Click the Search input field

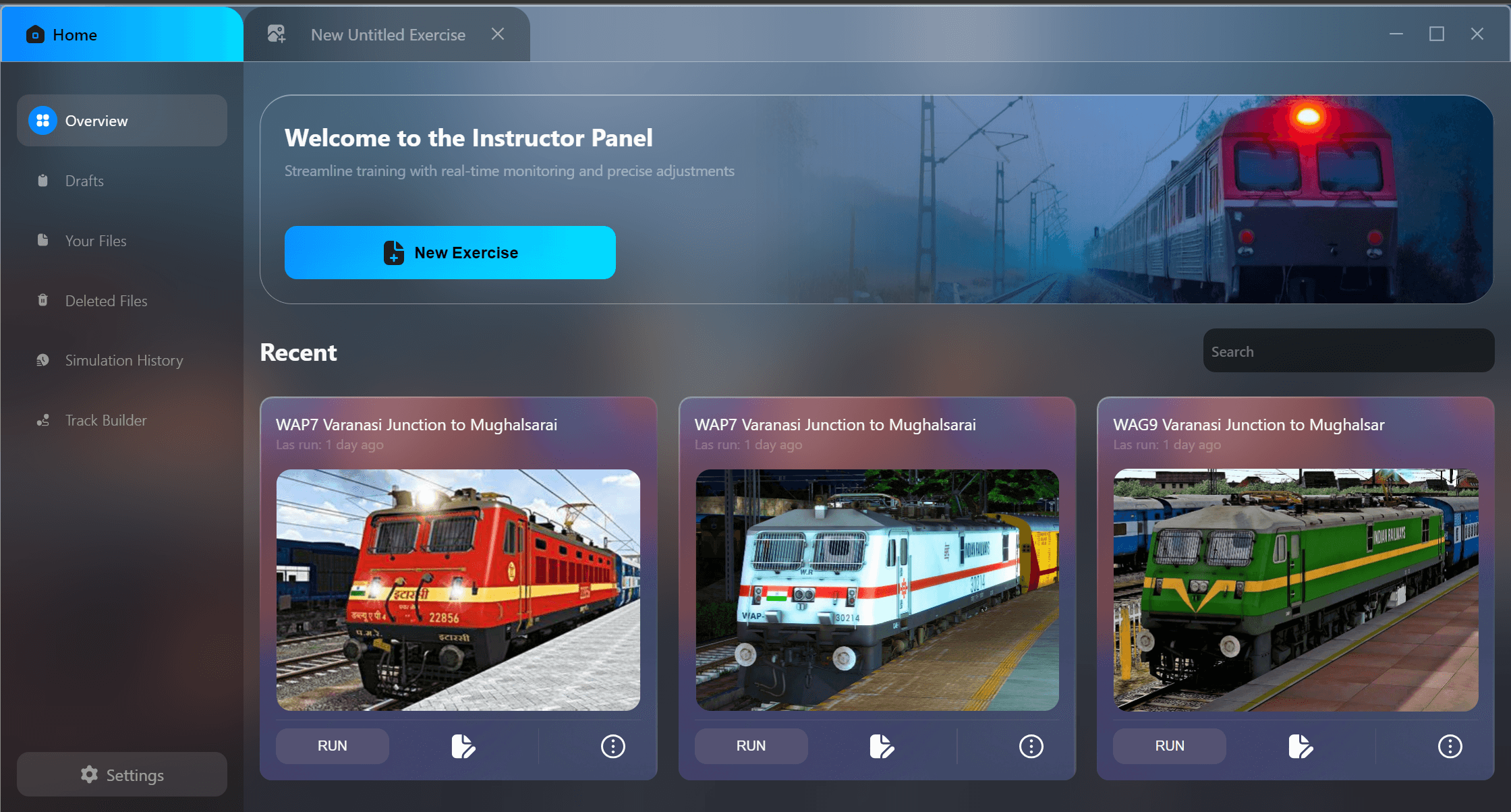[1348, 351]
